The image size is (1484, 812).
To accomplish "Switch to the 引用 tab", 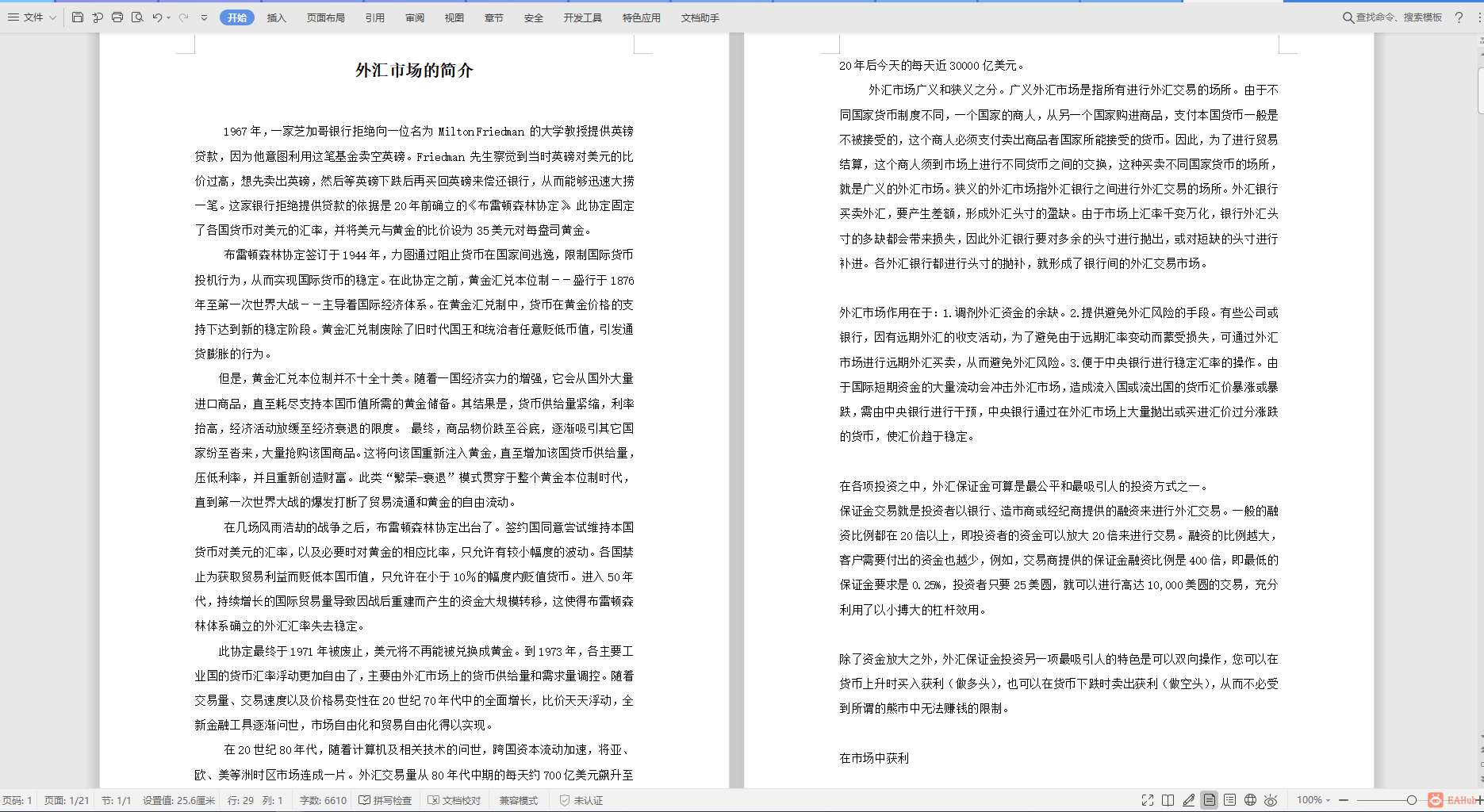I will [375, 17].
